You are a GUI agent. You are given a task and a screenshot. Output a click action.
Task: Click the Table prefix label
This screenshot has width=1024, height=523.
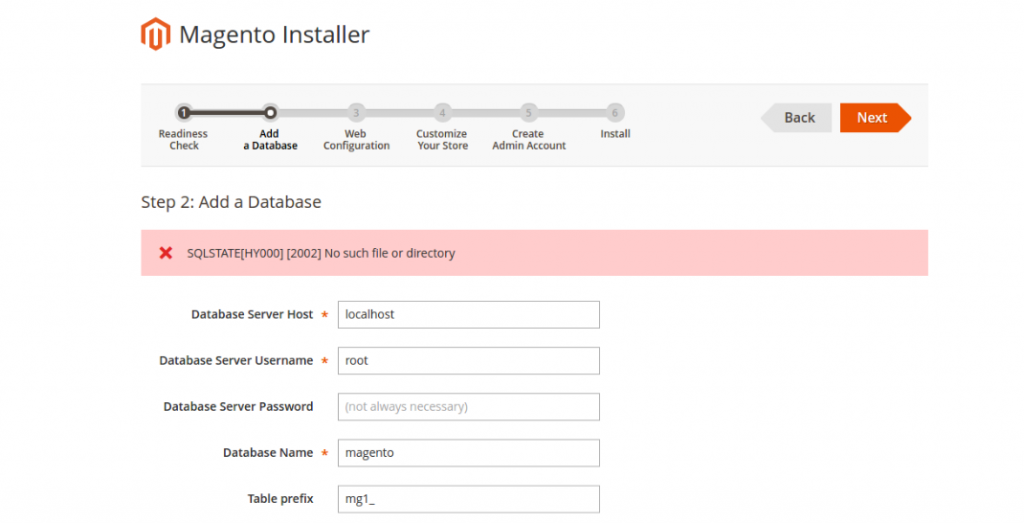[280, 499]
